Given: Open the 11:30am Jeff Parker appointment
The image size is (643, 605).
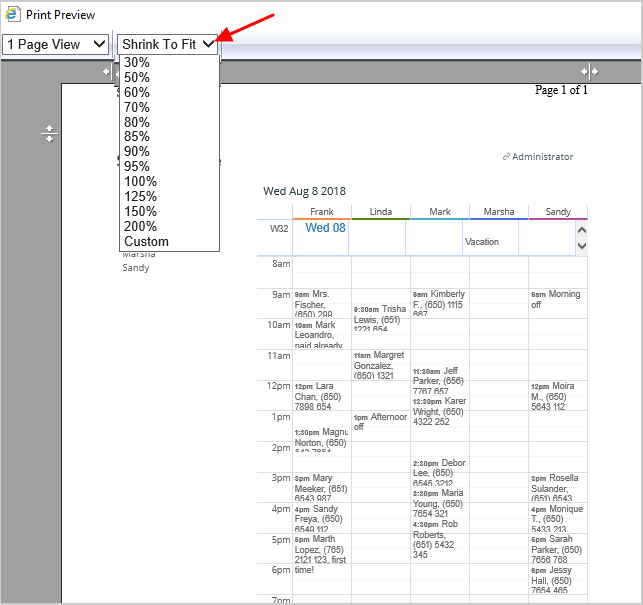Looking at the screenshot, I should click(x=440, y=381).
